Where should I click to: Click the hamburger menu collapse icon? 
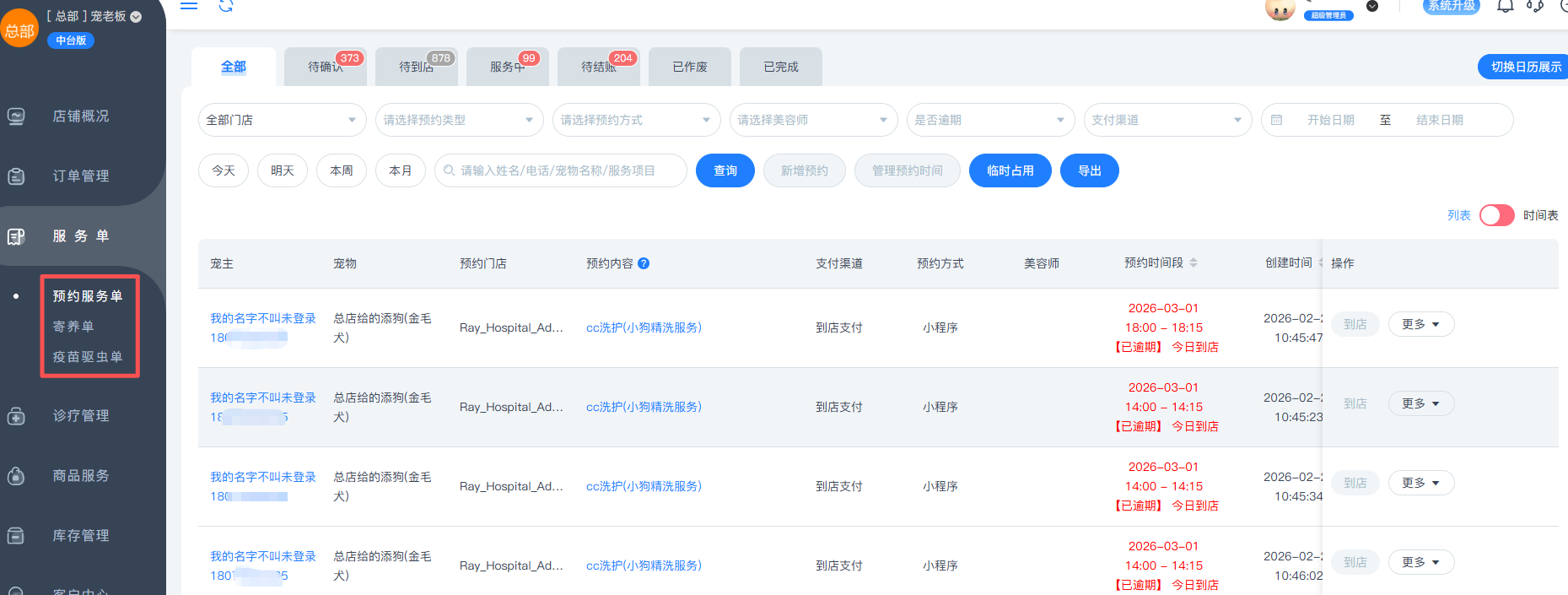coord(189,5)
